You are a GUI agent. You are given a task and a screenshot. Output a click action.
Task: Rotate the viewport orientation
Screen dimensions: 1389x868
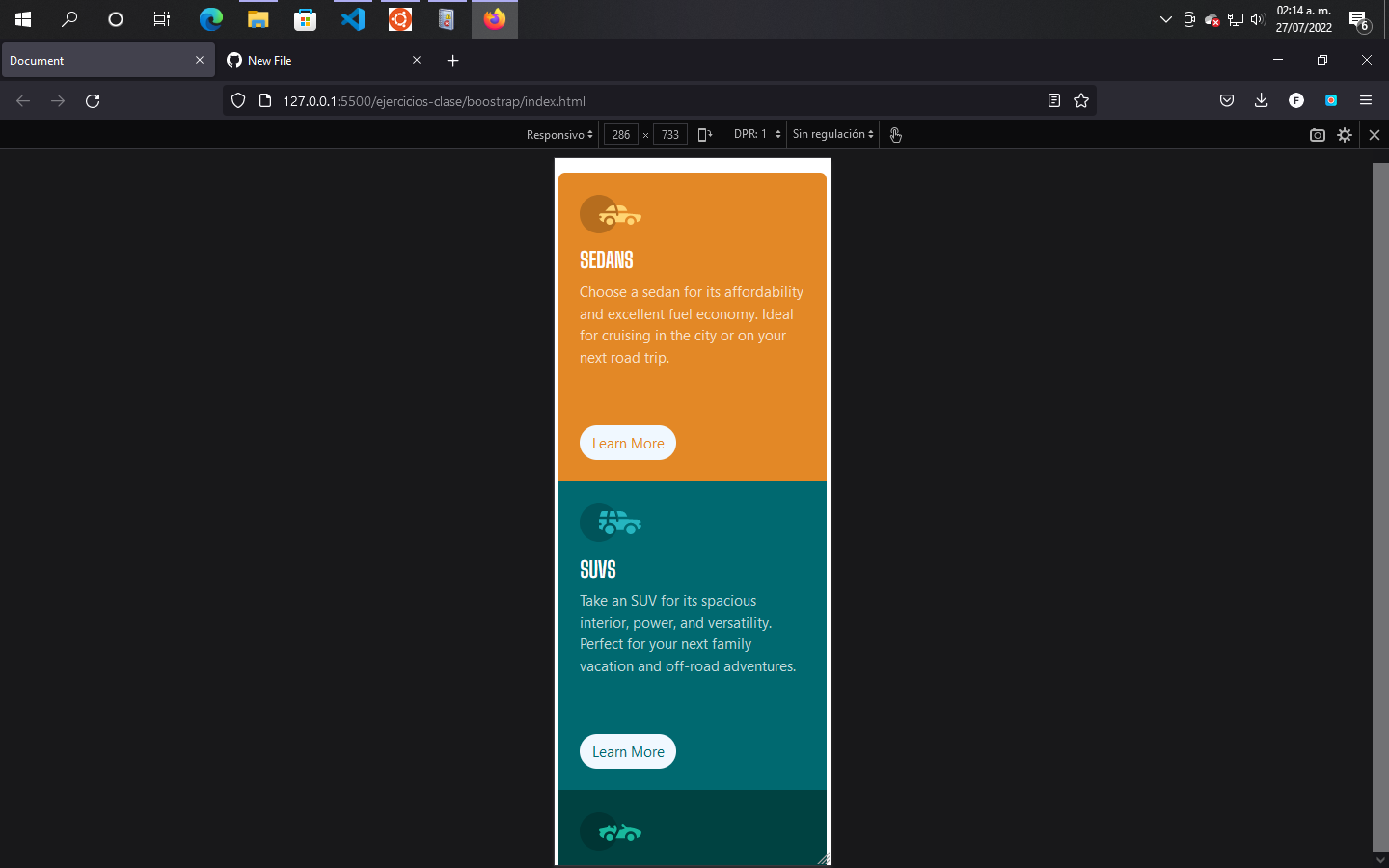[x=705, y=134]
